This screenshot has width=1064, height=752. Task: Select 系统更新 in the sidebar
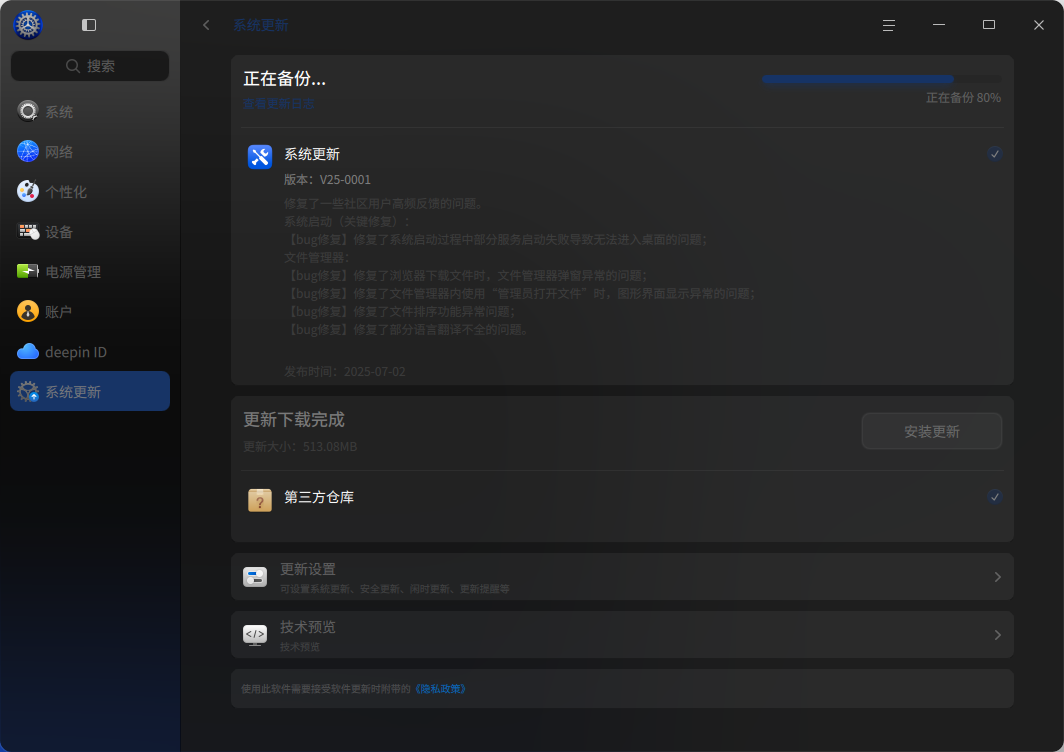pyautogui.click(x=90, y=391)
